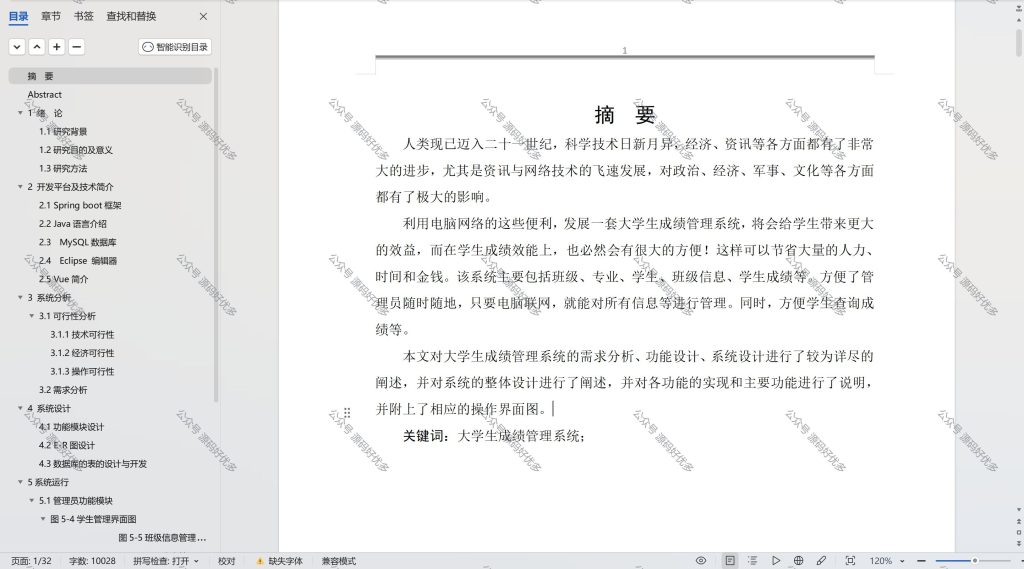1024x569 pixels.
Task: Go to 2.5 Vue 简介
Action: (x=63, y=279)
